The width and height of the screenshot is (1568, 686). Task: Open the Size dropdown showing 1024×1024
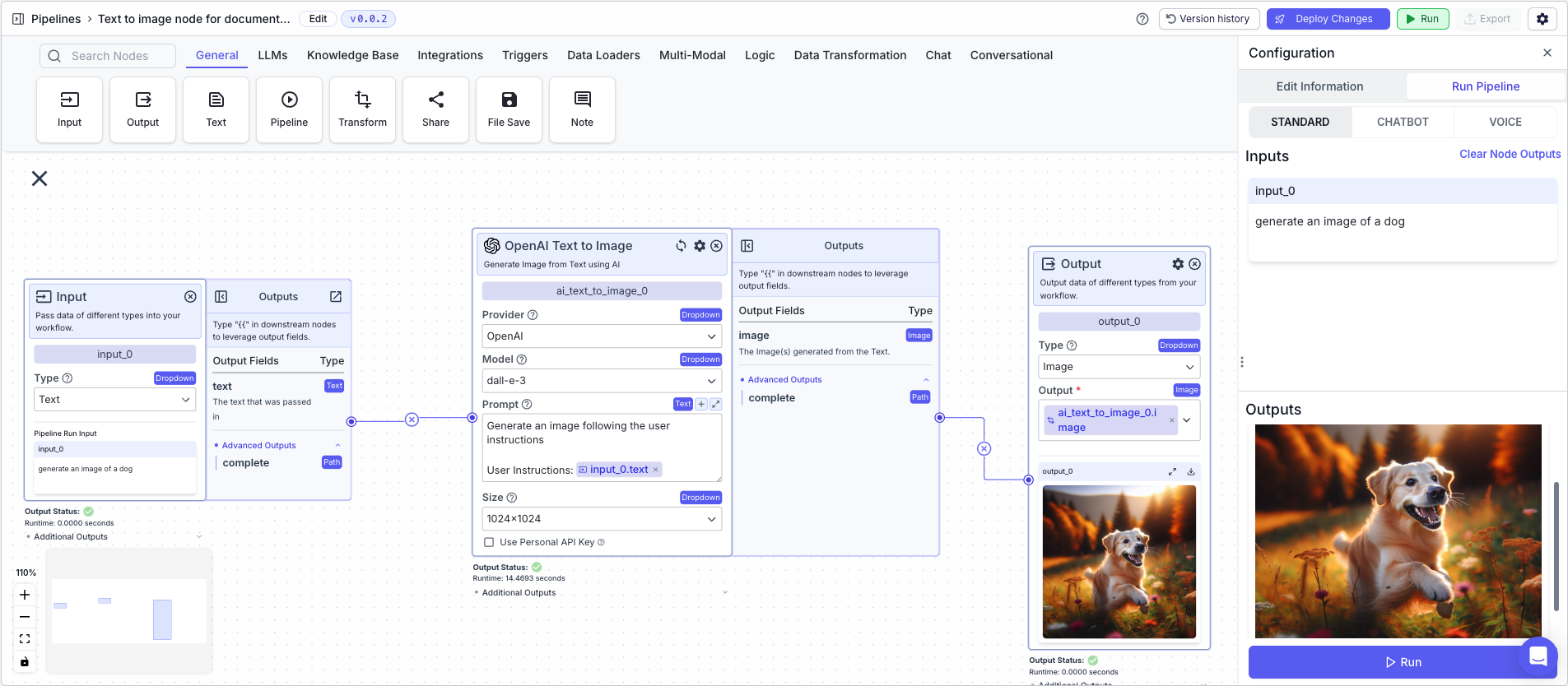pos(602,519)
